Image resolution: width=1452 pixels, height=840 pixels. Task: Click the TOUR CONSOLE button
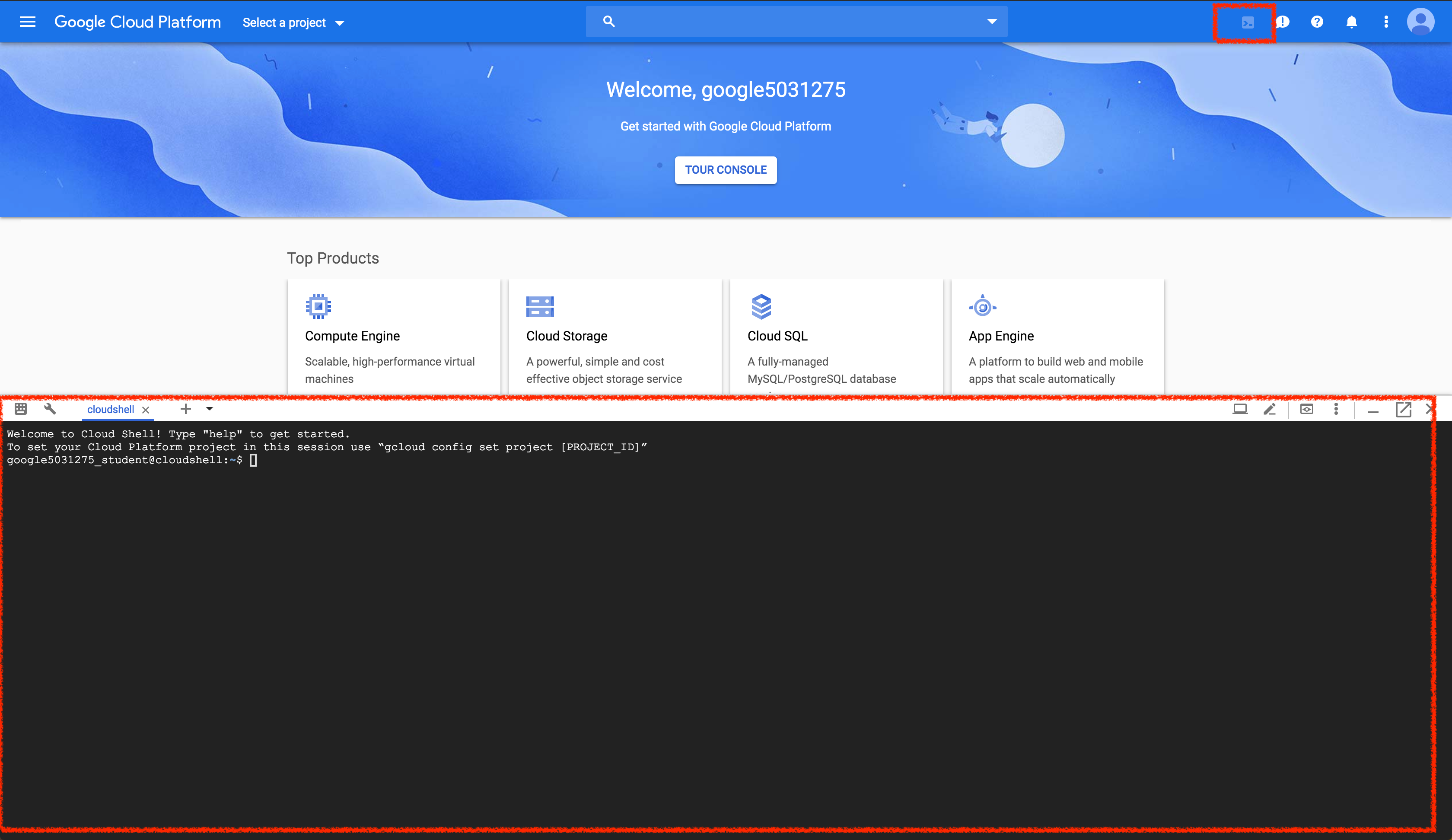(x=726, y=170)
